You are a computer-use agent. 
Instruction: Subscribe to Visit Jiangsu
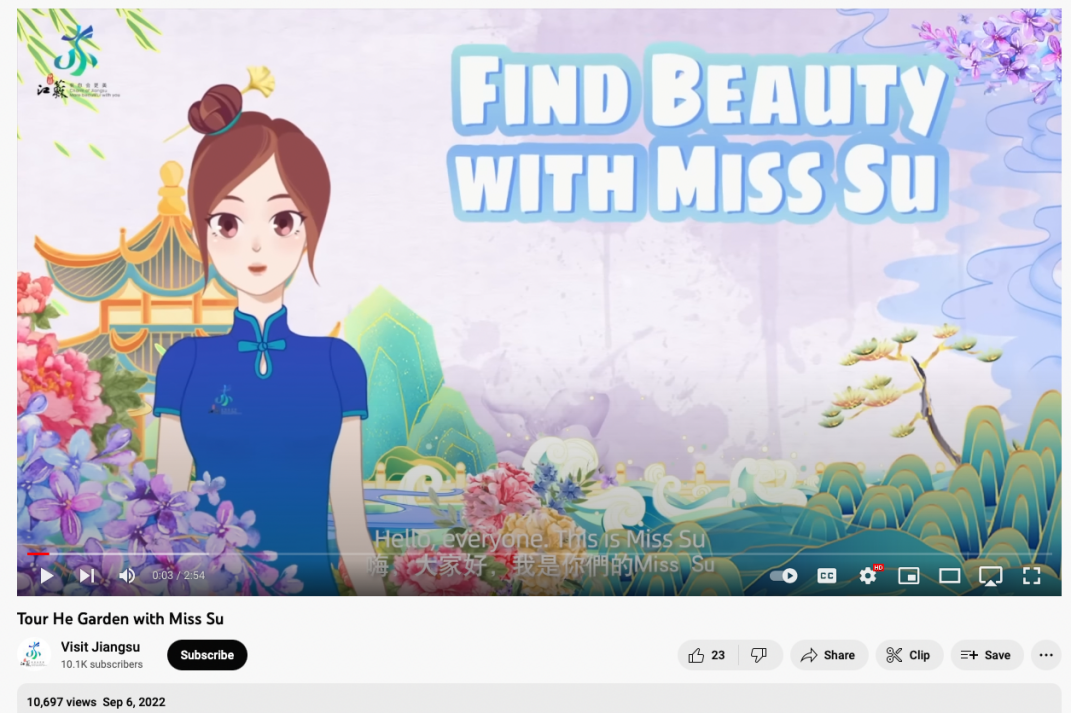[x=207, y=655]
